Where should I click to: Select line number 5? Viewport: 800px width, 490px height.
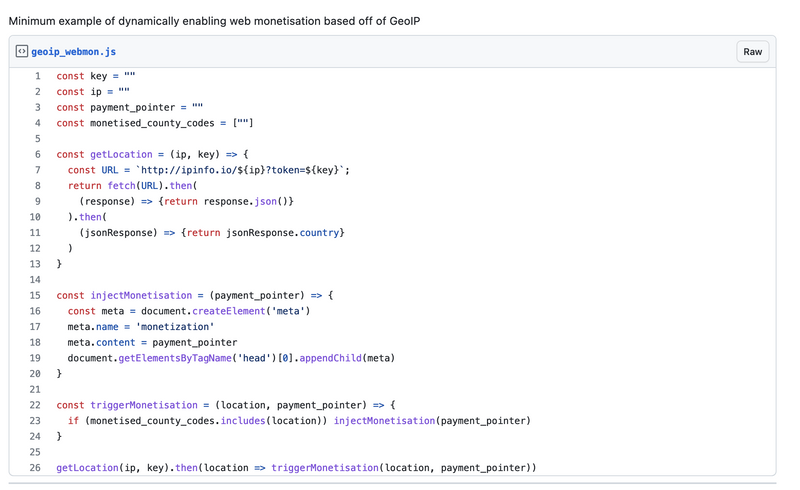pos(38,139)
